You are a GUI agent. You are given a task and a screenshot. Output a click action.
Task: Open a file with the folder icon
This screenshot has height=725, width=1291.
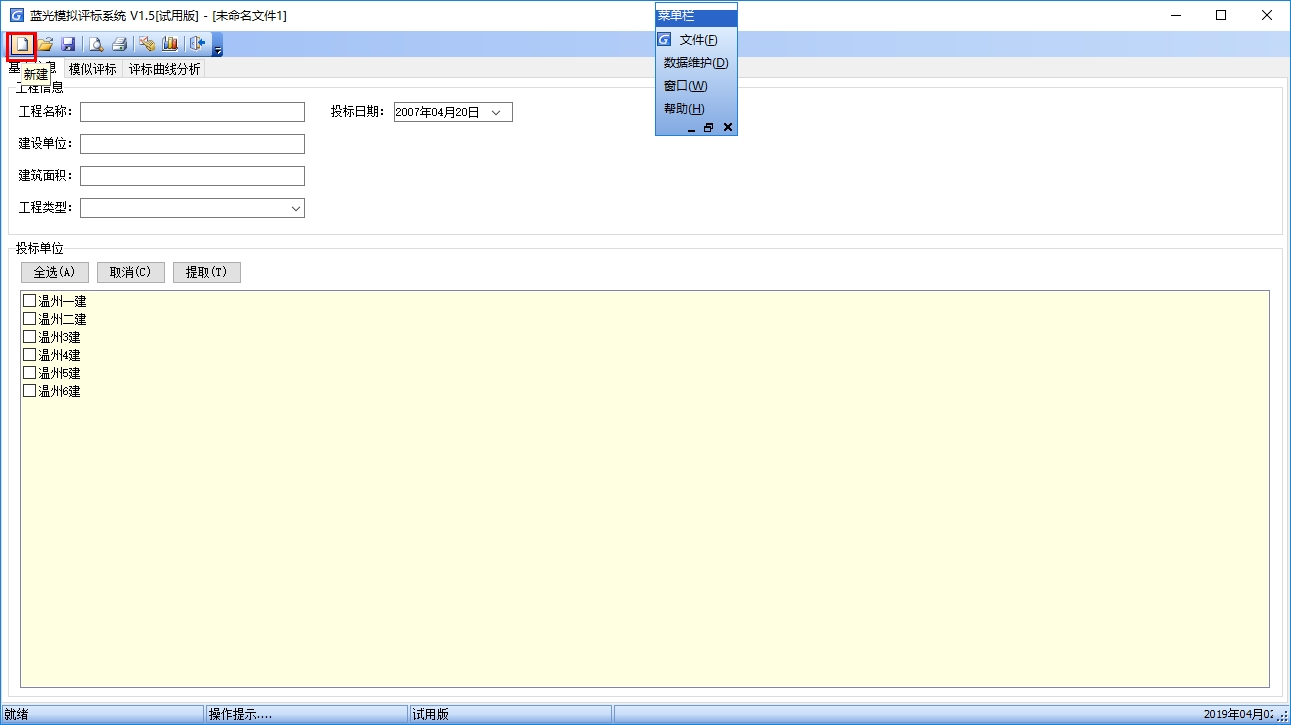(46, 44)
